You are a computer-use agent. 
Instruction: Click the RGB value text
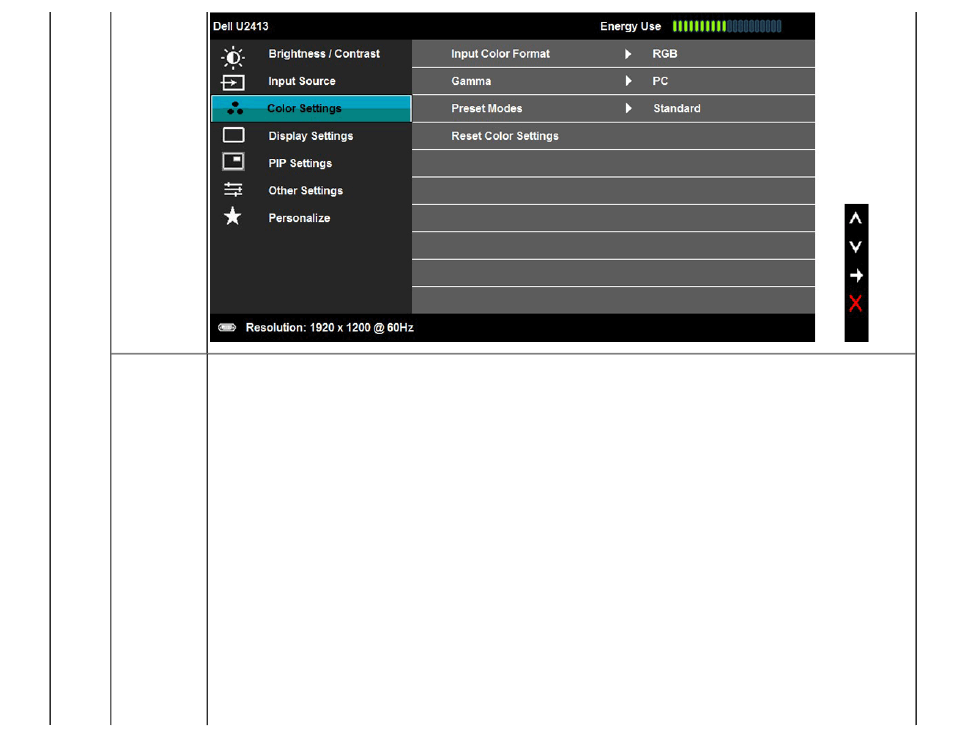tap(664, 54)
